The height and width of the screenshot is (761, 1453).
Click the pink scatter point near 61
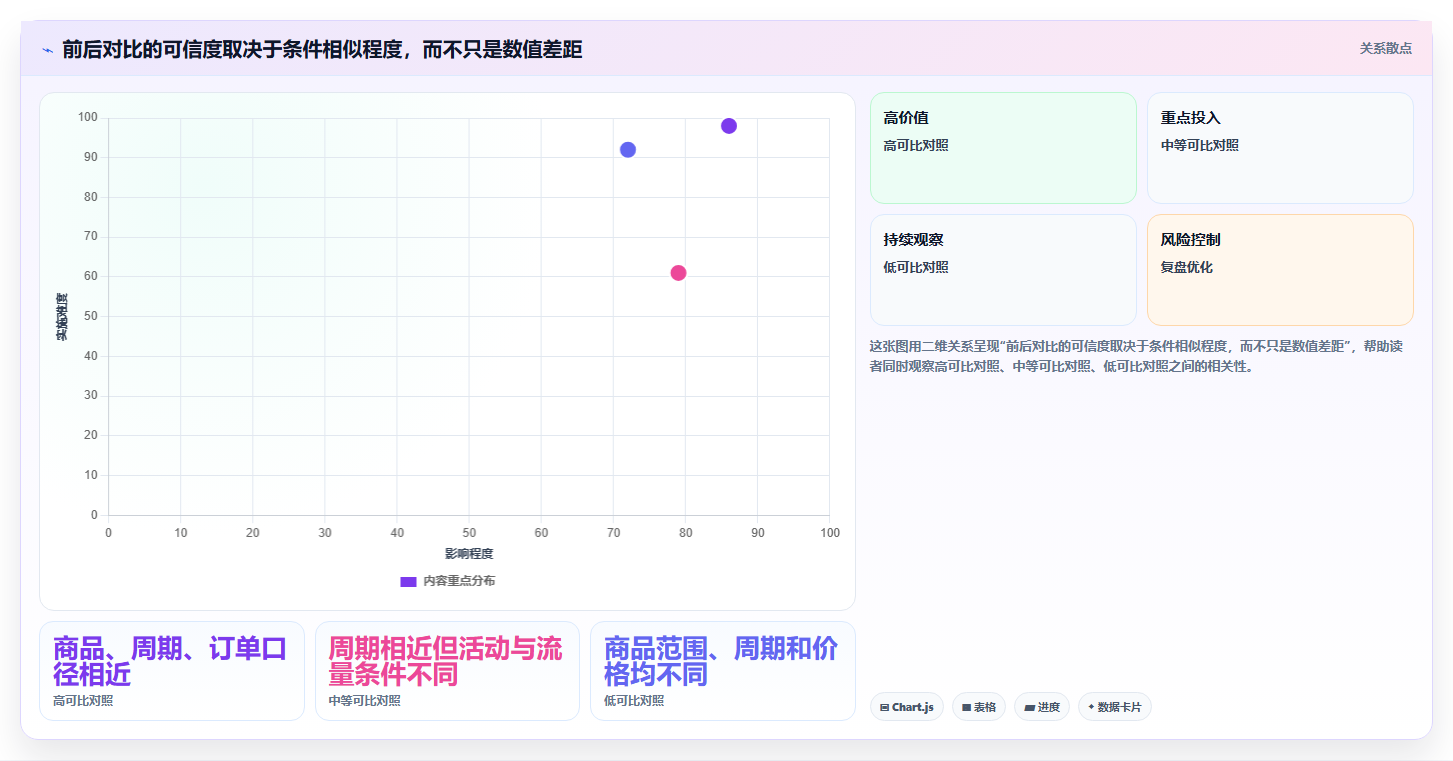click(x=678, y=273)
